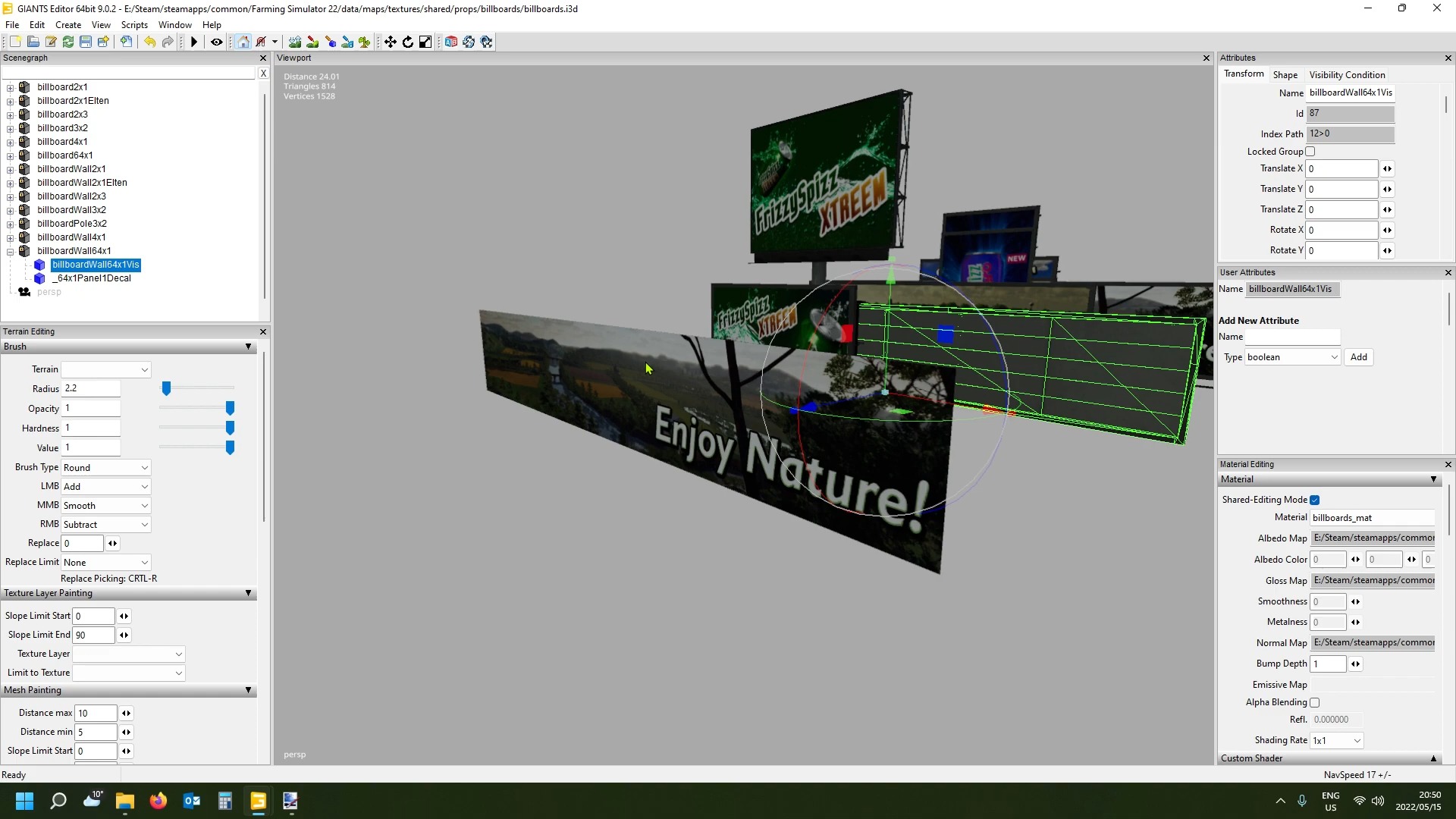Select the terrain texture paint brush icon
This screenshot has height=819, width=1456.
[x=312, y=42]
